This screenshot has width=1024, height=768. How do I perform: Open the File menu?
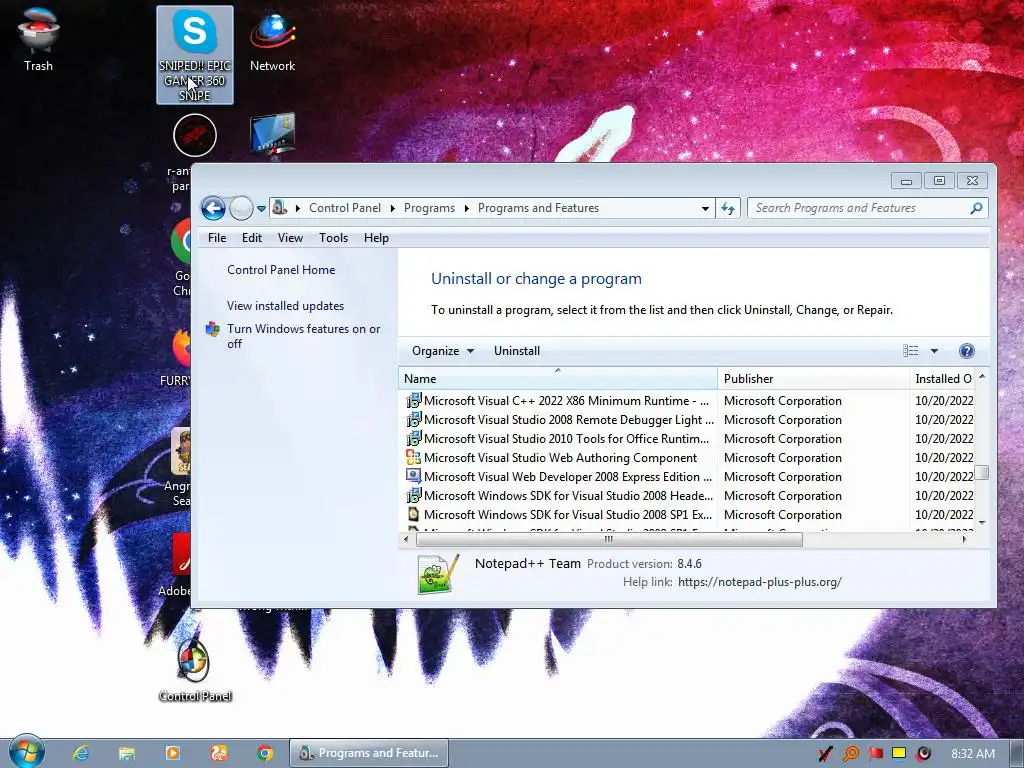[x=217, y=238]
